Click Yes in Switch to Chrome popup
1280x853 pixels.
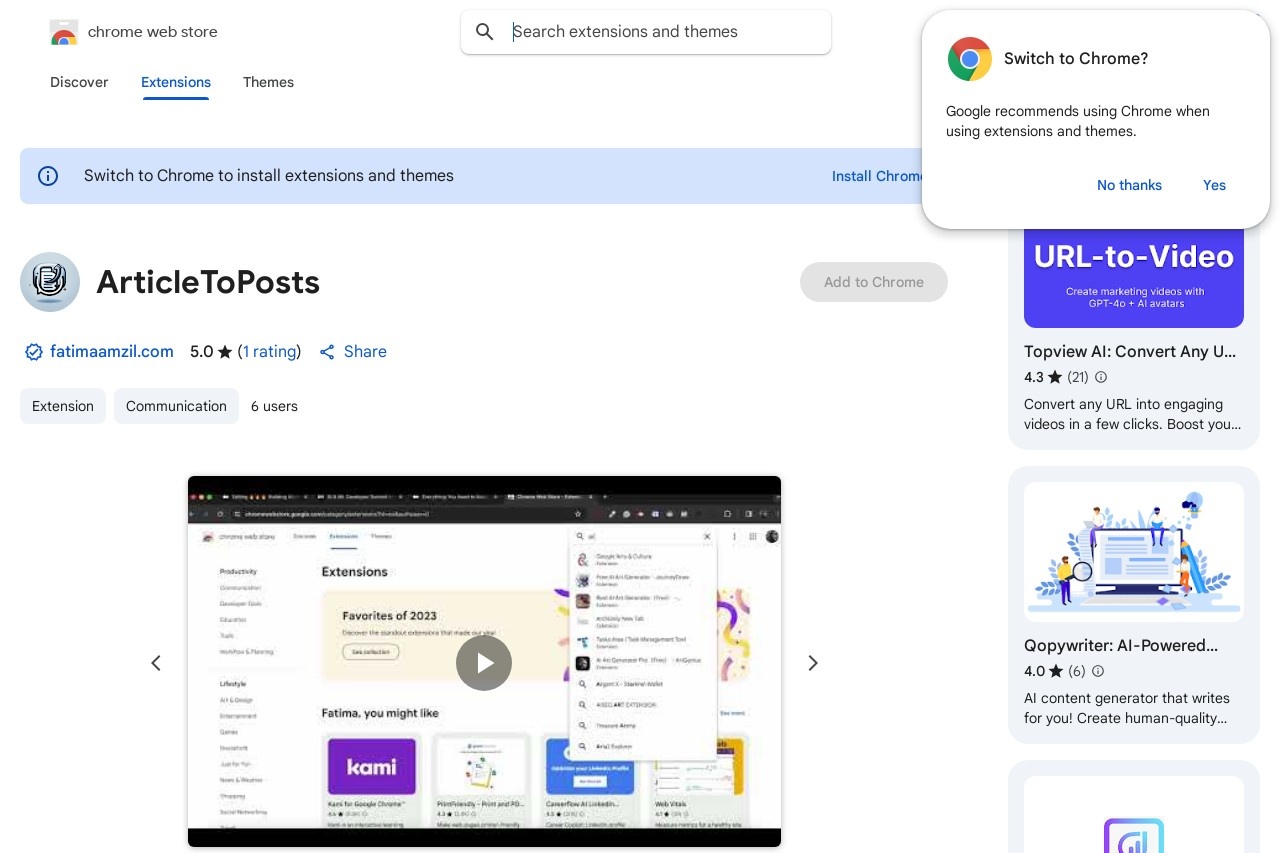click(1214, 185)
